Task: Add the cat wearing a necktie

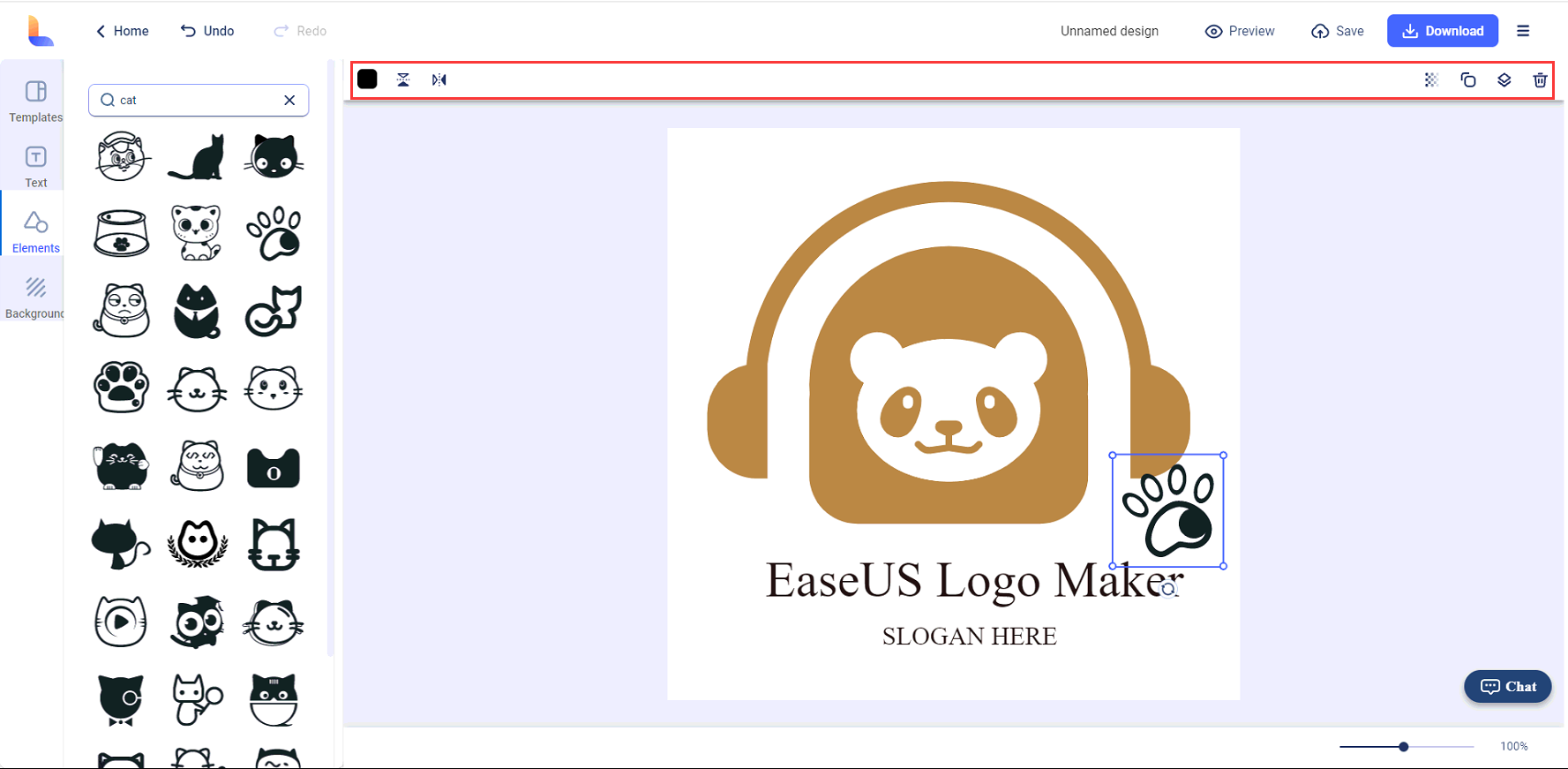Action: pyautogui.click(x=197, y=311)
